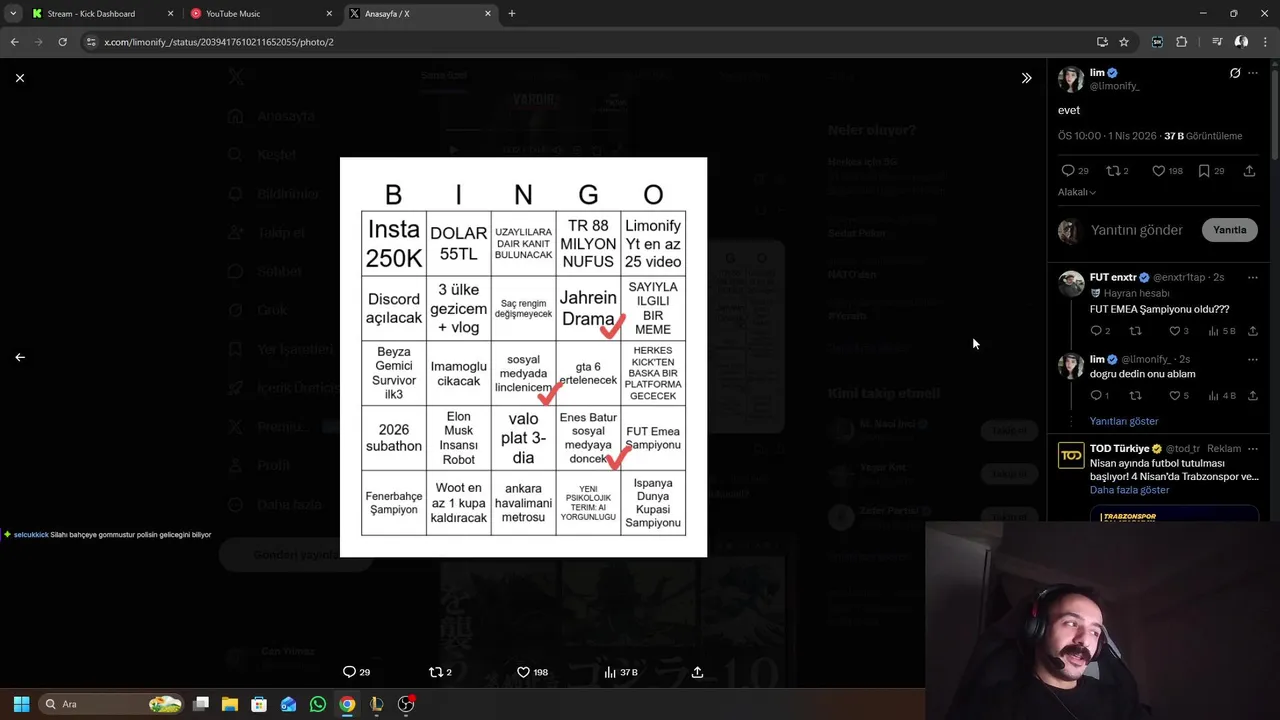The image size is (1280, 720).
Task: Open FUT enxtr's profile avatar
Action: 1071,283
